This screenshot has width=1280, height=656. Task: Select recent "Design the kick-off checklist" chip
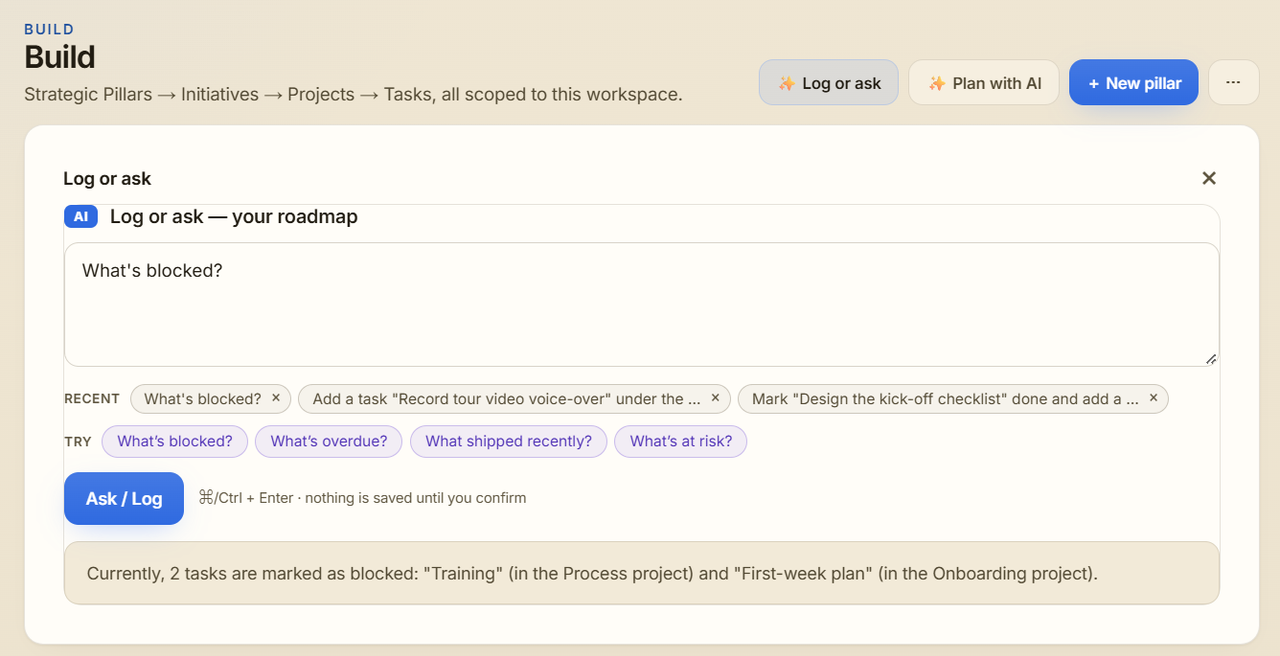[x=945, y=399]
